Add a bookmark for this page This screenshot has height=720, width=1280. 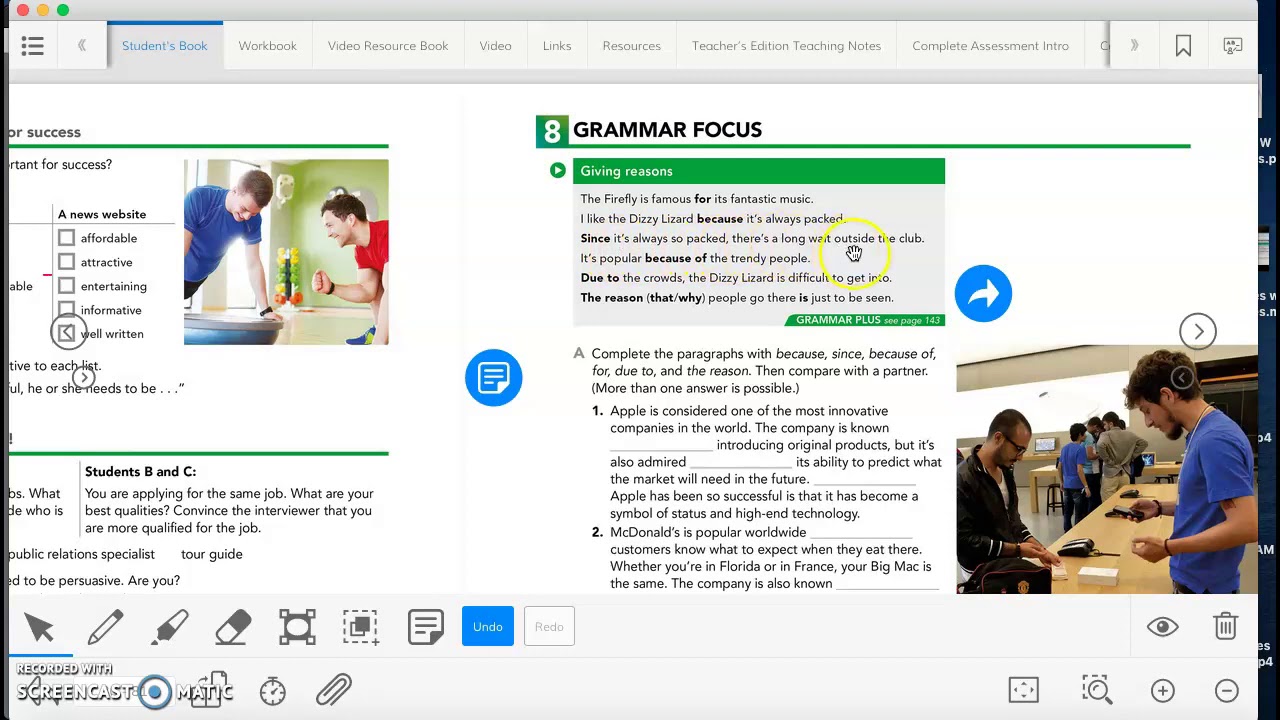tap(1183, 46)
